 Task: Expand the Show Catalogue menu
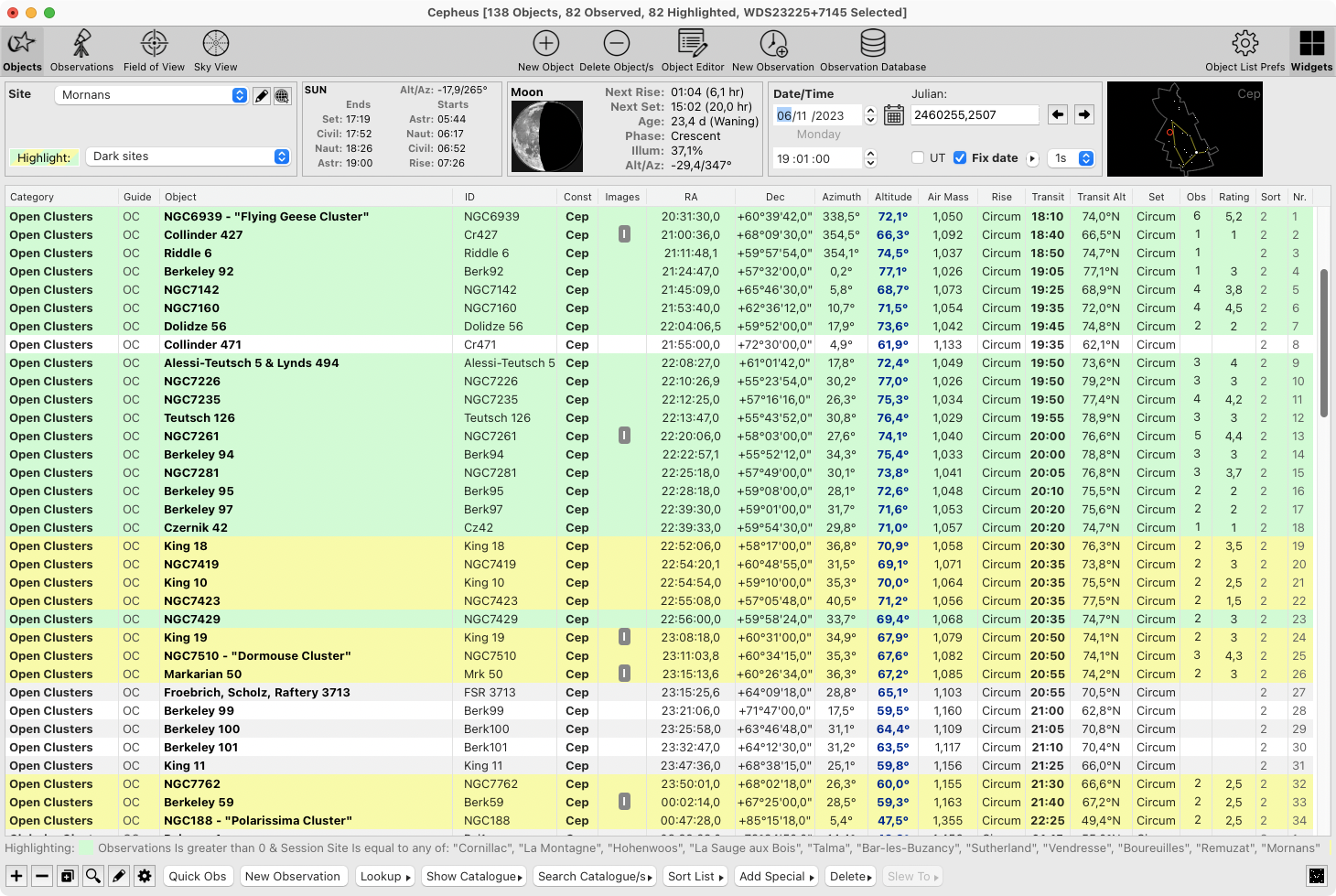click(x=474, y=876)
